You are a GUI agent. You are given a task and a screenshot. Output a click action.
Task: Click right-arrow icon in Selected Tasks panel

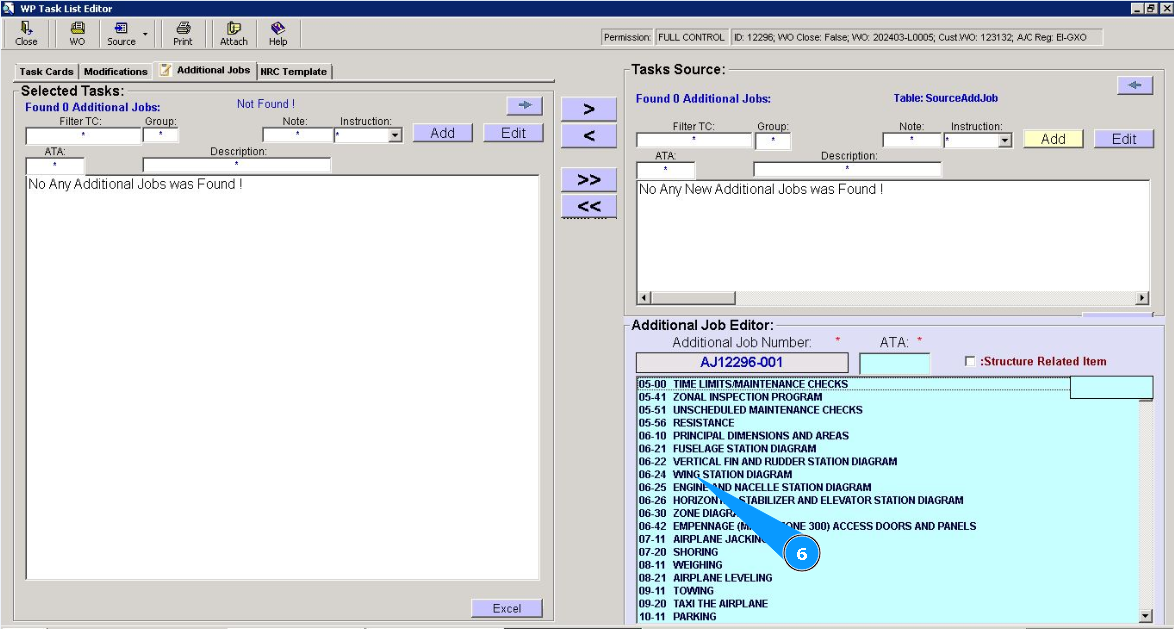tap(524, 106)
